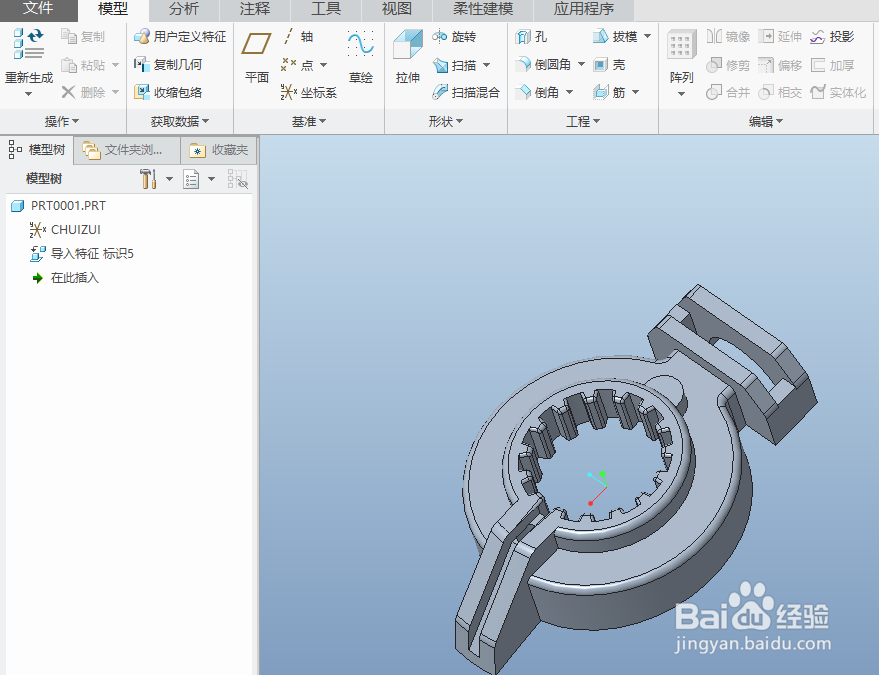Switch to the 分析 analysis tab
879x675 pixels.
pos(183,9)
